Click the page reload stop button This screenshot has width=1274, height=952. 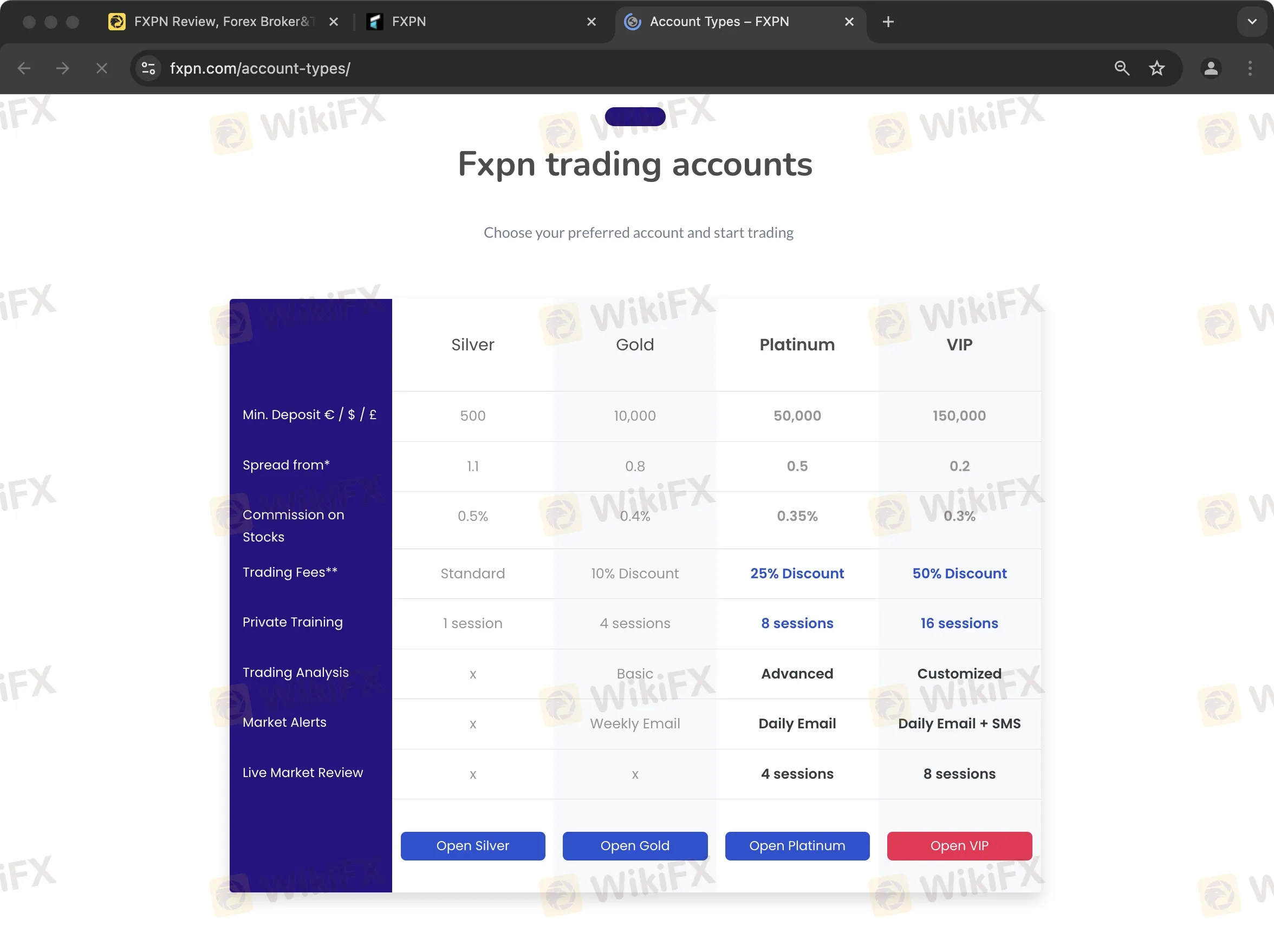coord(100,68)
